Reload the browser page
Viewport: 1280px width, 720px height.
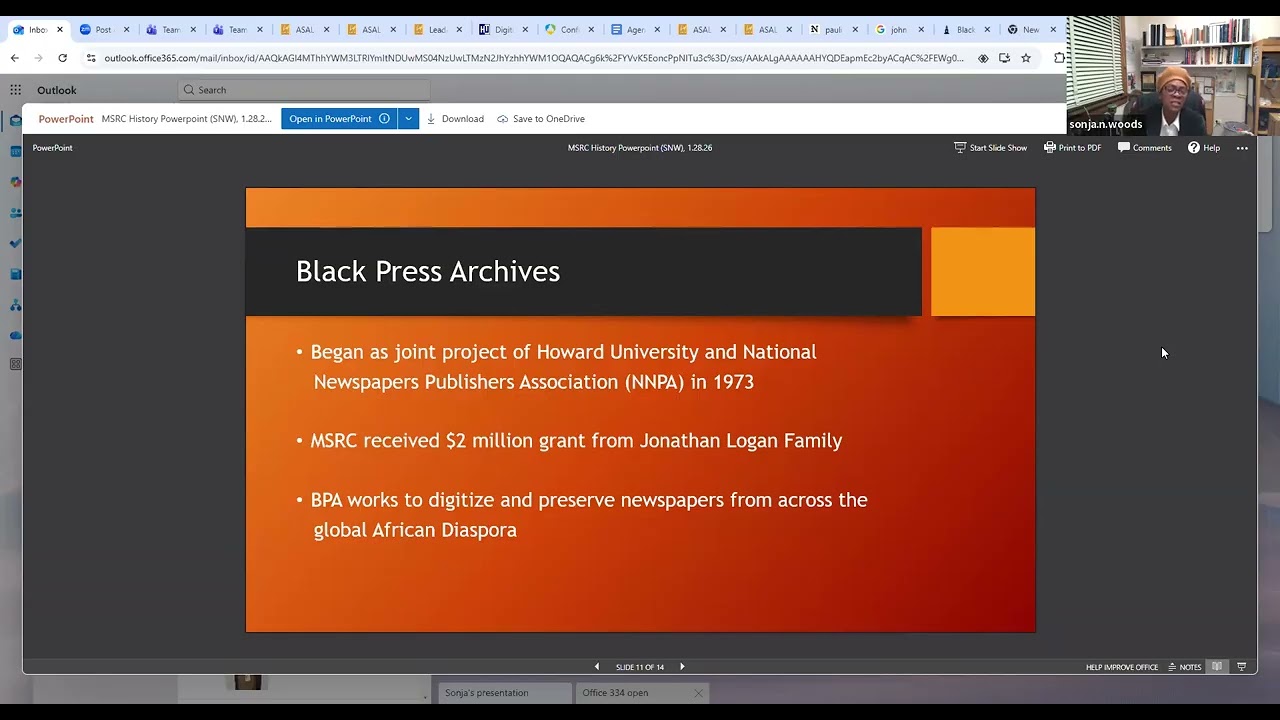(x=62, y=58)
